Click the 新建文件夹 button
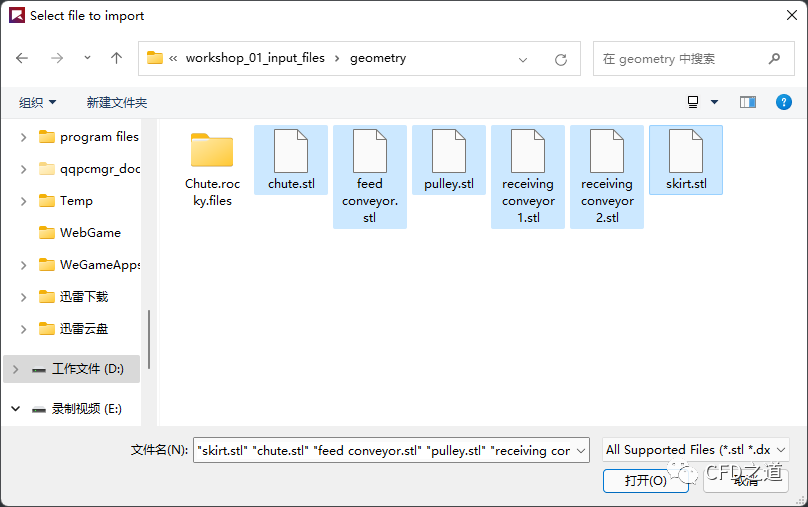 pyautogui.click(x=117, y=103)
